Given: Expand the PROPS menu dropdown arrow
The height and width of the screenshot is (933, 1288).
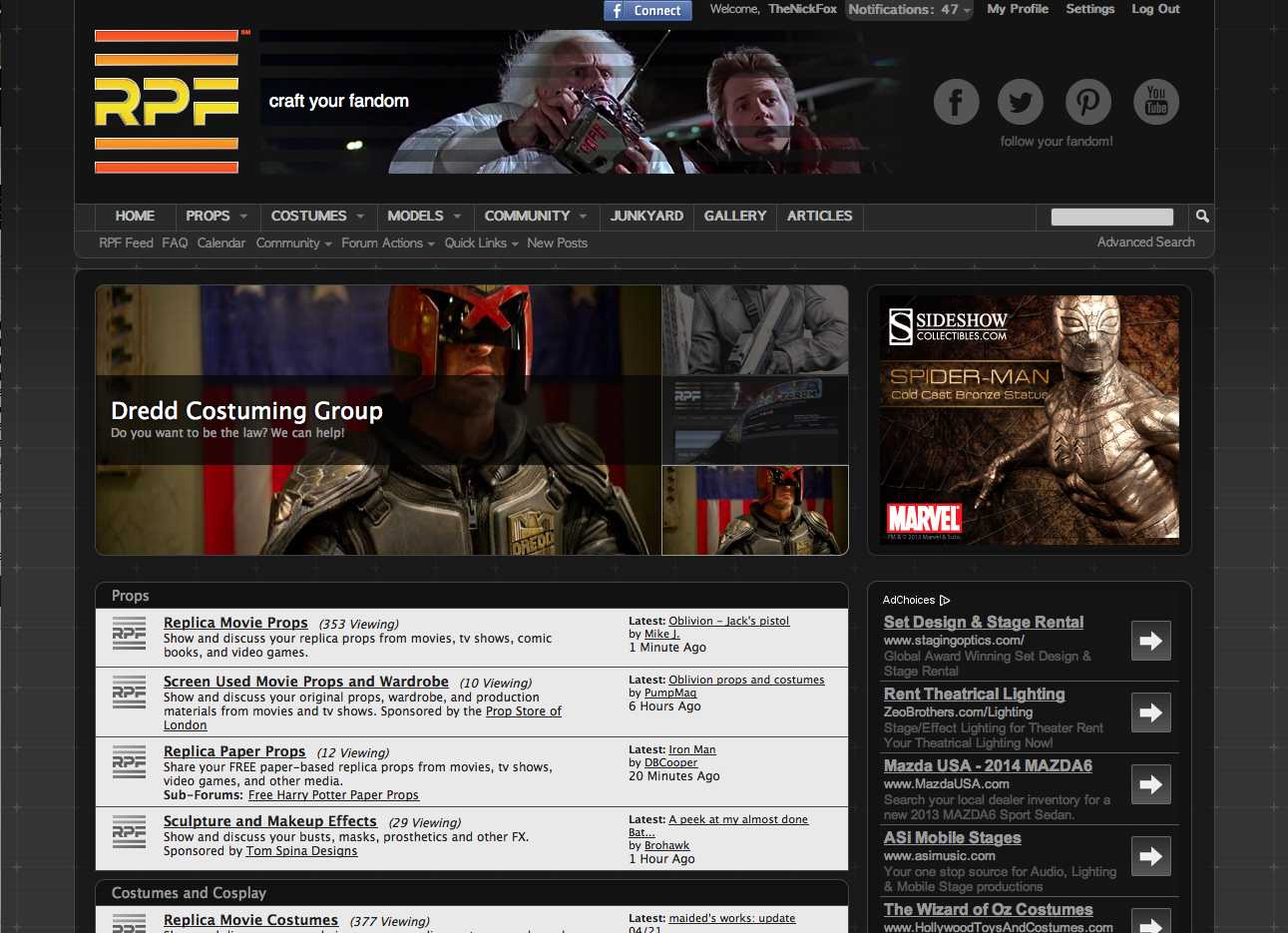Looking at the screenshot, I should [x=243, y=217].
